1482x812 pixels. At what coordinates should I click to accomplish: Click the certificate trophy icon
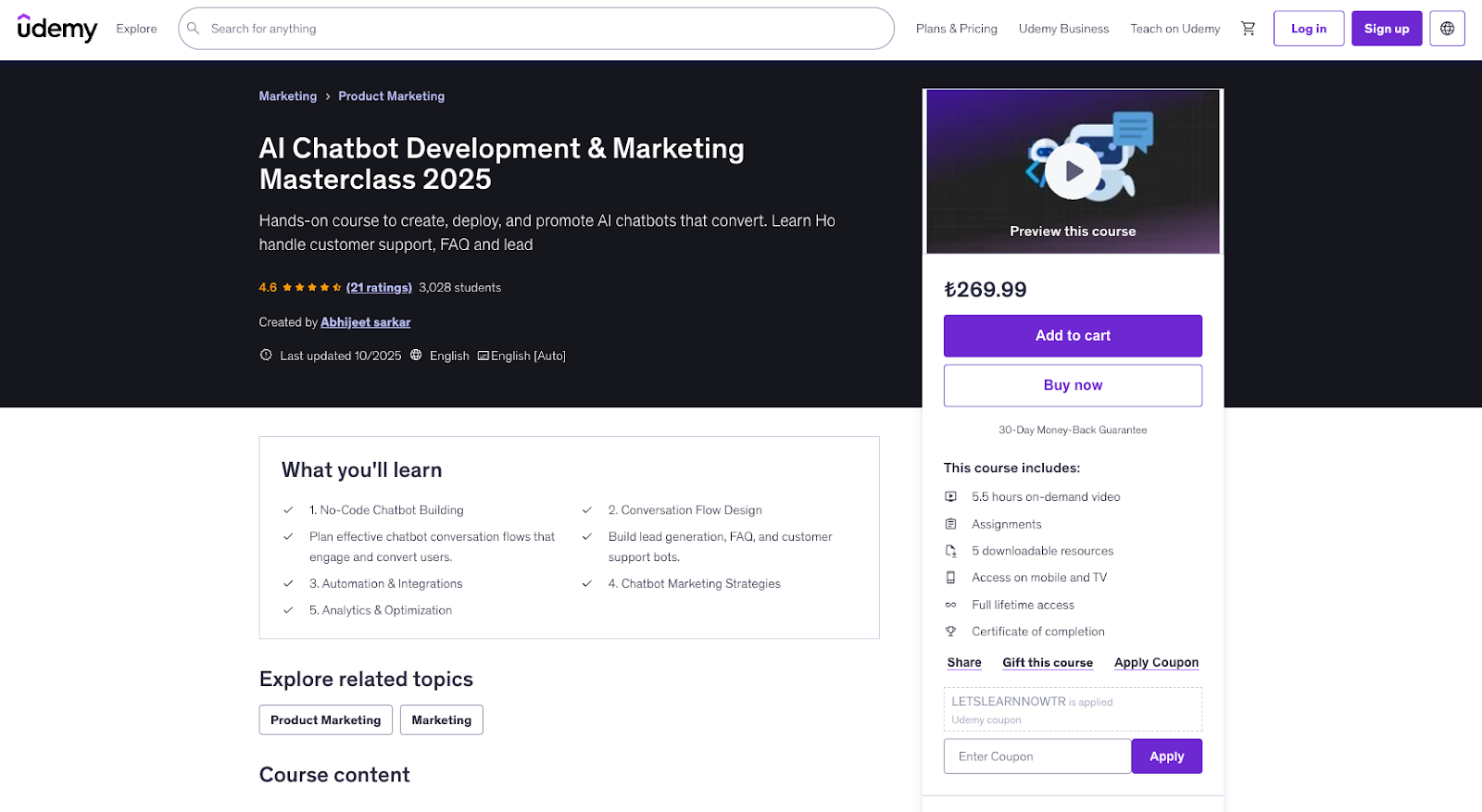point(950,631)
